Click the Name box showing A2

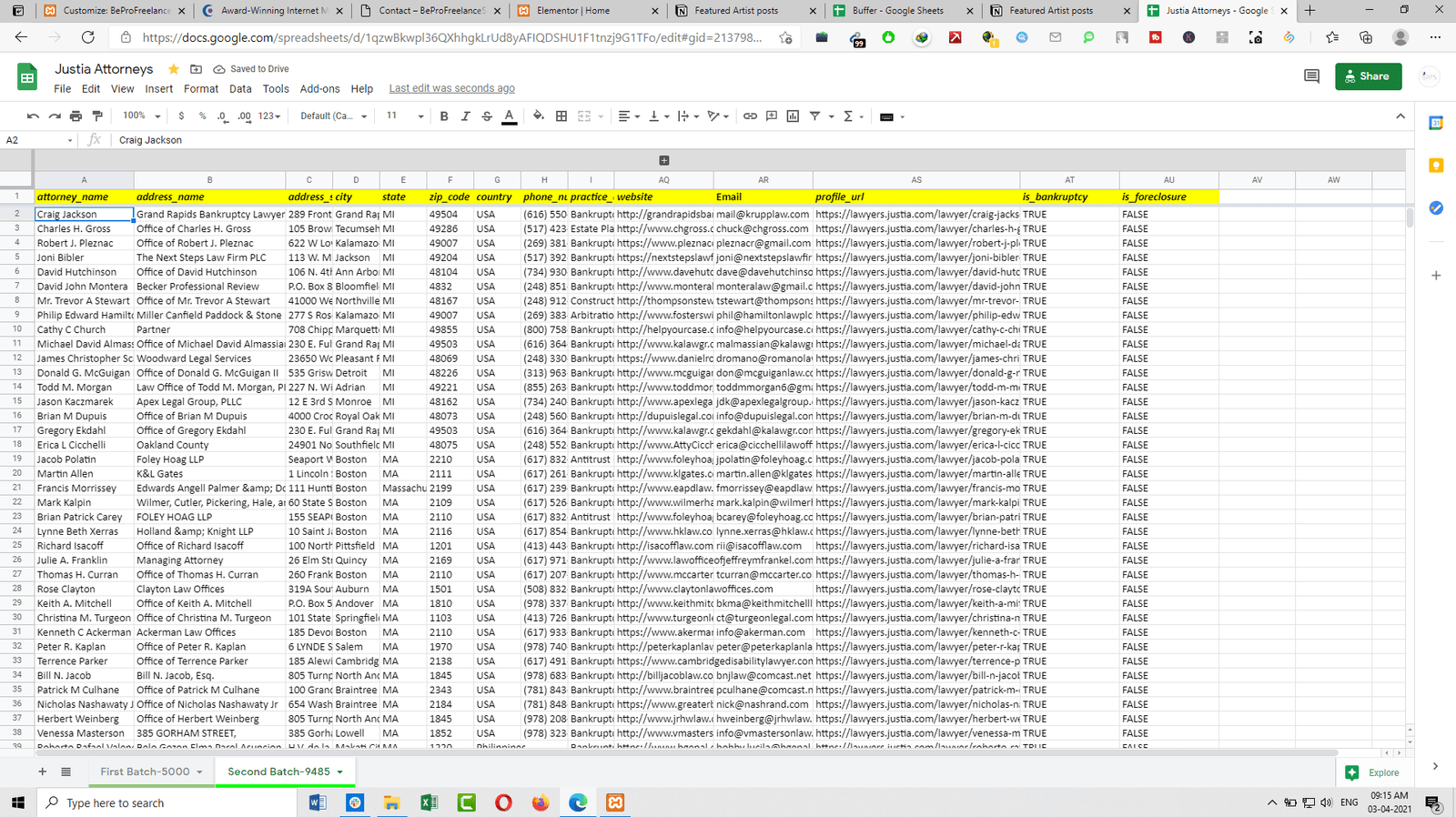(x=38, y=140)
